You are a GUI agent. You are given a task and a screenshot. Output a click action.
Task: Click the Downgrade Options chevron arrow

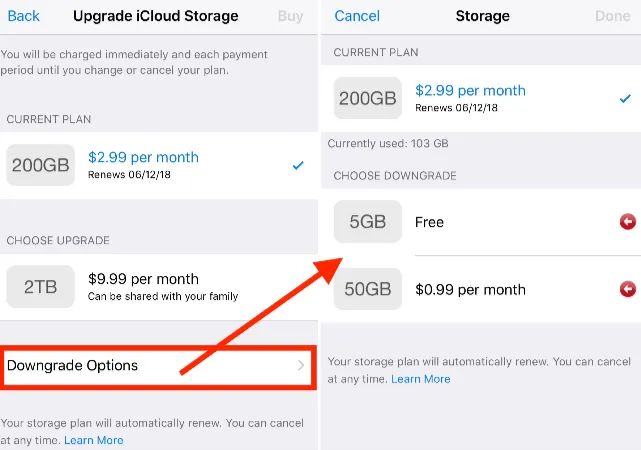[301, 366]
